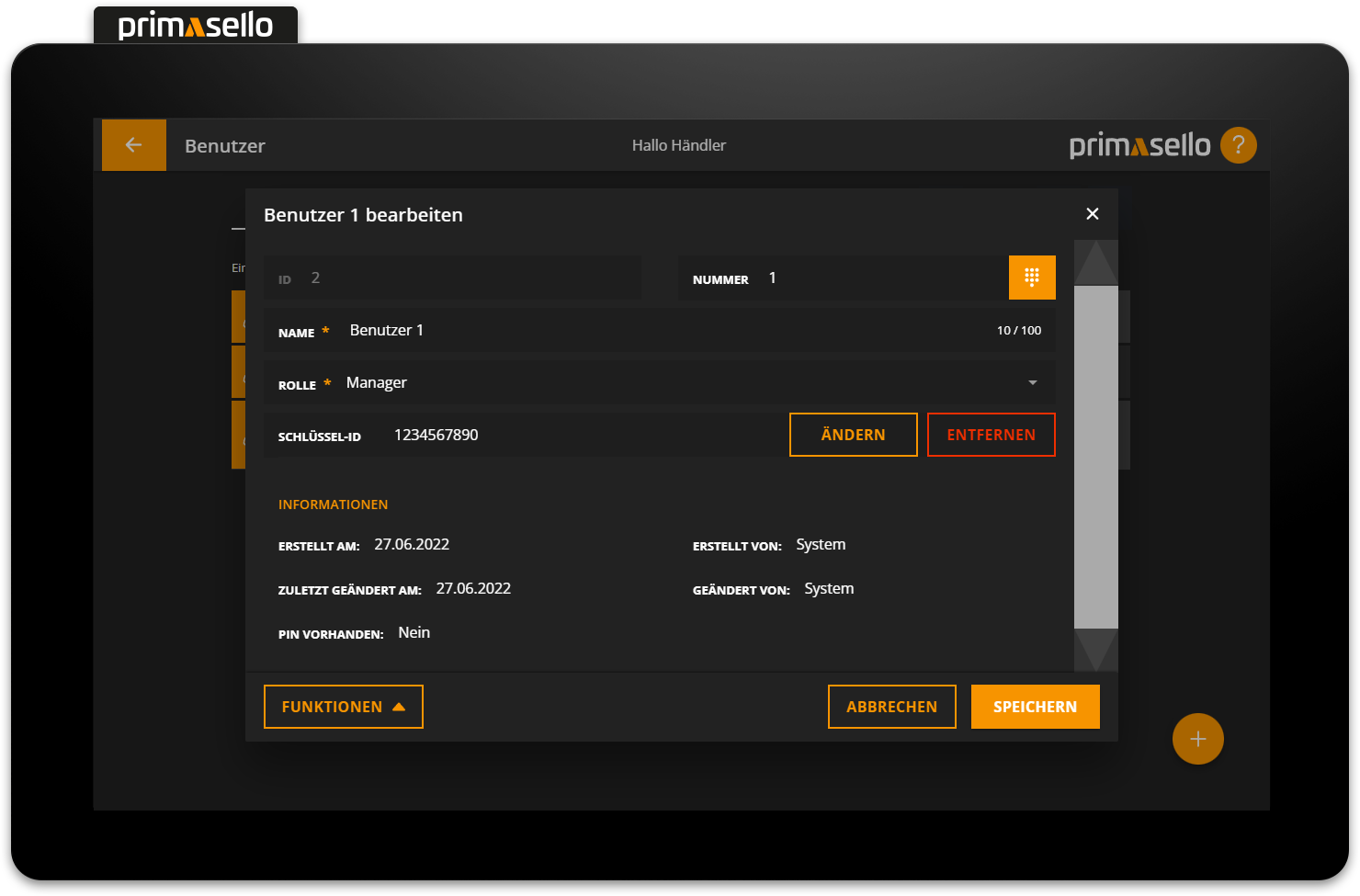Click the numeric keypad icon beside NUMMER
This screenshot has height=896, width=1360.
point(1032,277)
